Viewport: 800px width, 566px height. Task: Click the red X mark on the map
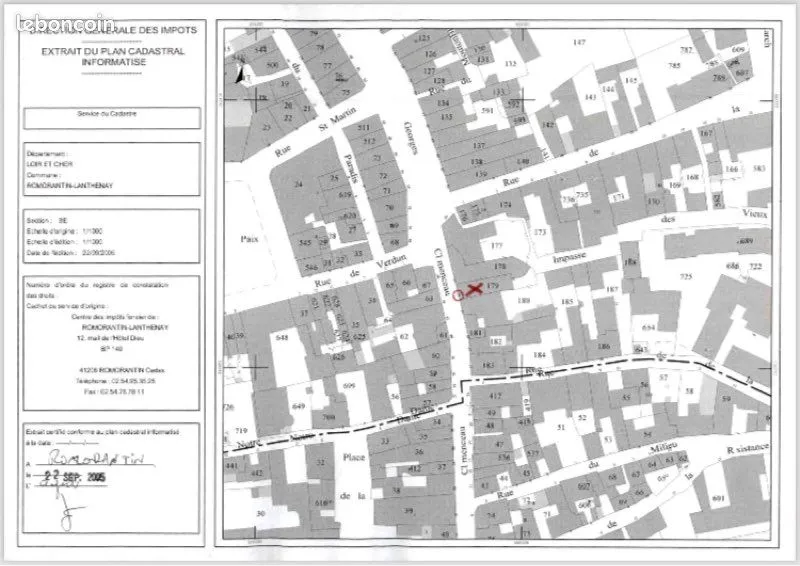[474, 289]
